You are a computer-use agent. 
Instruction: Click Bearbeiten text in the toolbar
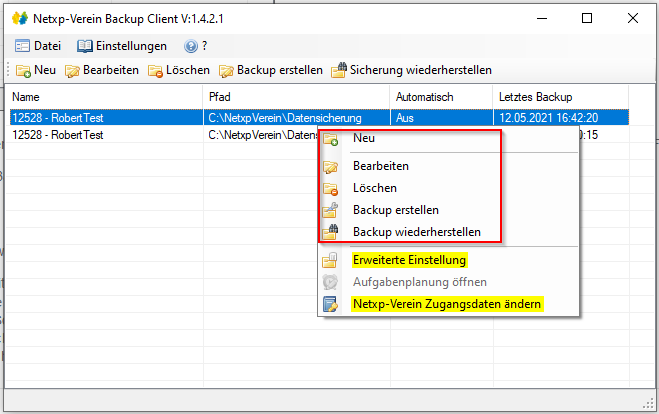111,70
